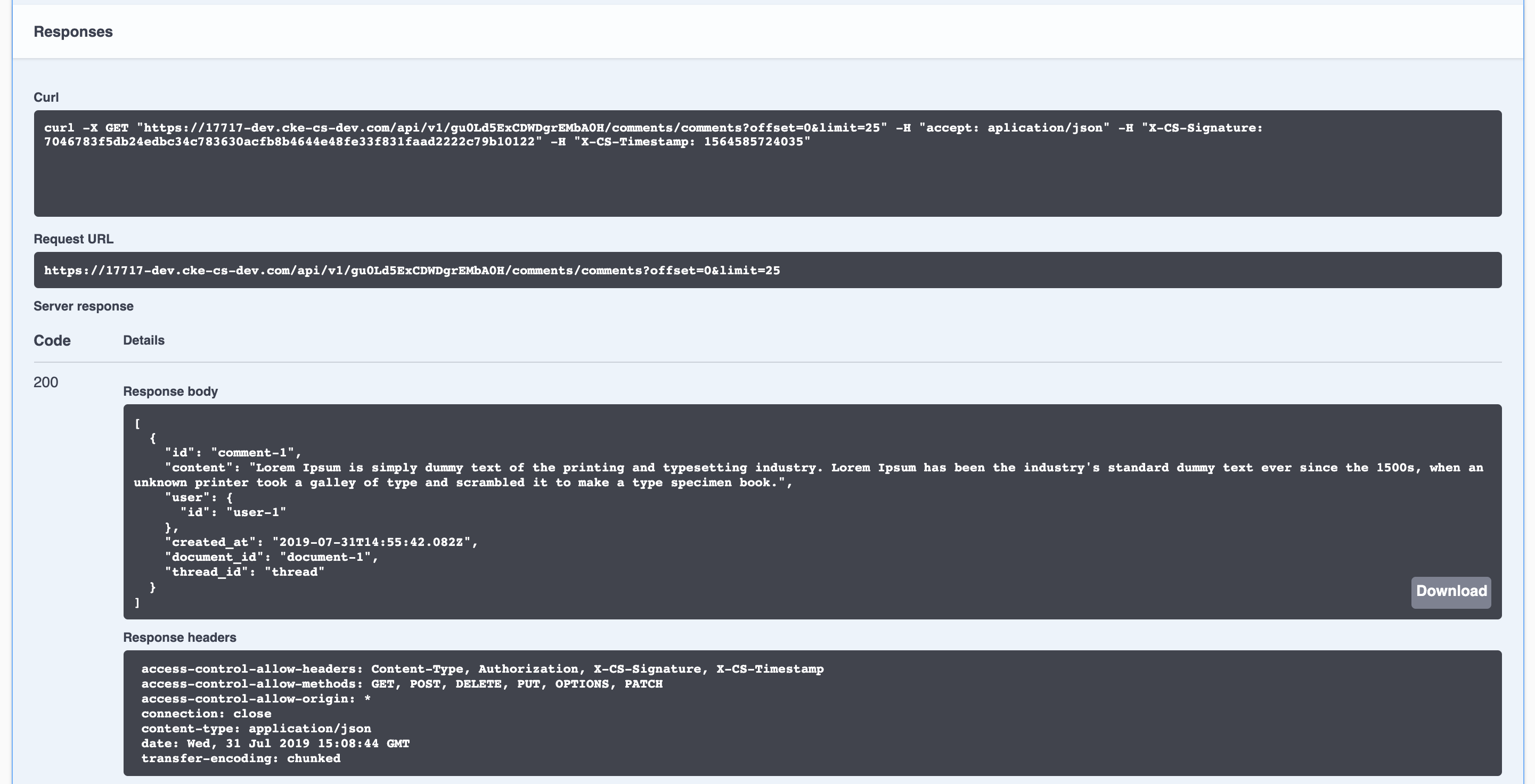Click the content-type: application/json line
The image size is (1535, 784).
(x=256, y=729)
